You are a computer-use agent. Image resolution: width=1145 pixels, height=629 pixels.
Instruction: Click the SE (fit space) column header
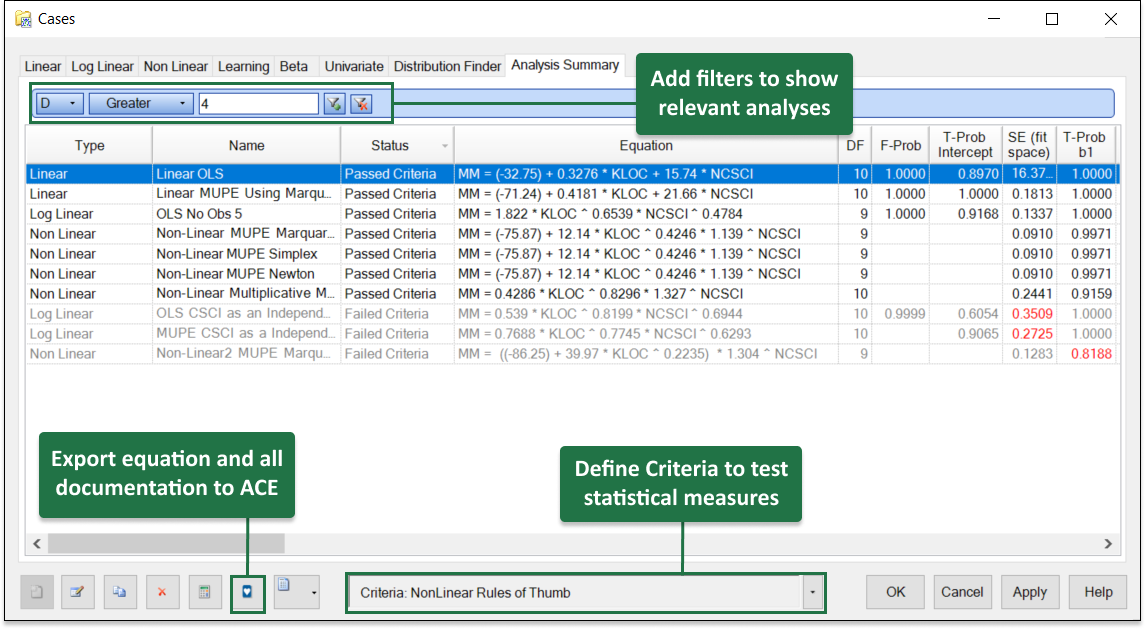[1028, 145]
